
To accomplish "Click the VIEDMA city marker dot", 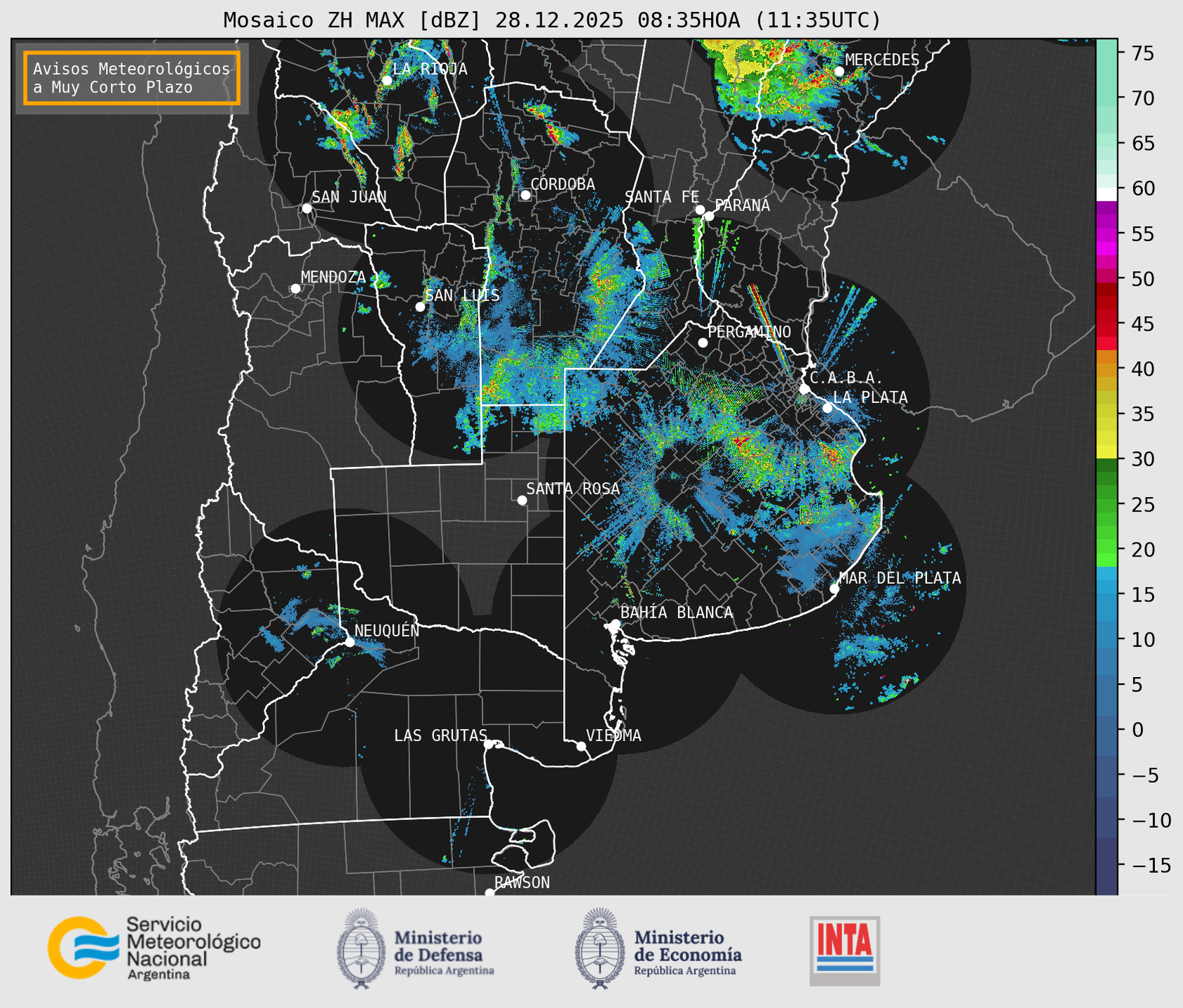I will pyautogui.click(x=581, y=746).
